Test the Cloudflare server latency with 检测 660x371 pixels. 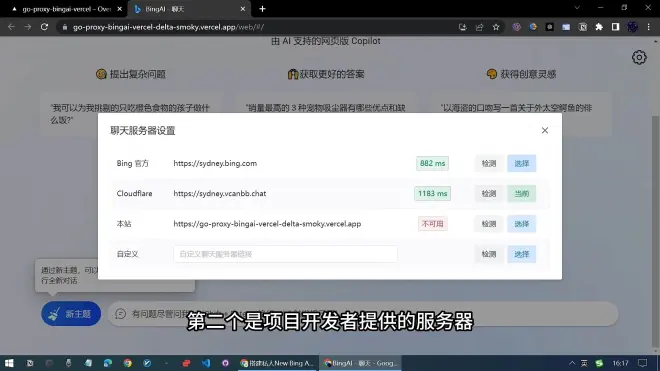[489, 194]
